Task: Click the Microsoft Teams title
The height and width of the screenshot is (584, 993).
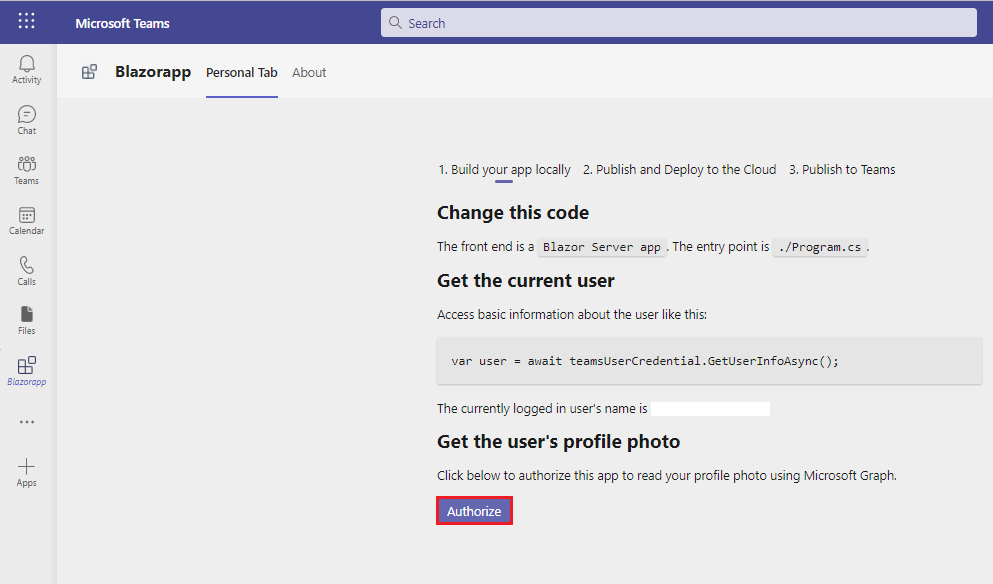Action: 122,23
